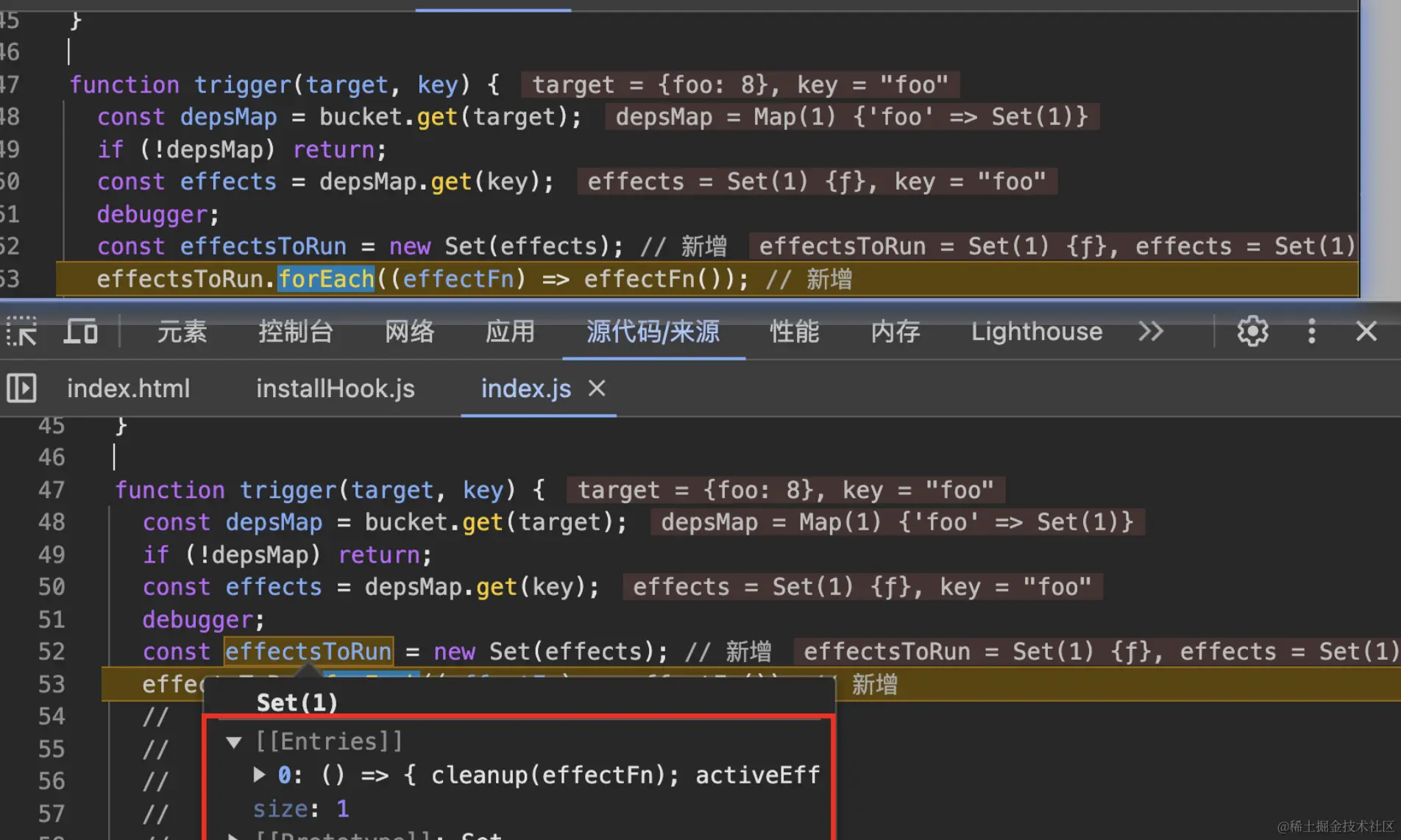Screen dimensions: 1401x840
Task: Switch to the 应用 tab
Action: [510, 332]
